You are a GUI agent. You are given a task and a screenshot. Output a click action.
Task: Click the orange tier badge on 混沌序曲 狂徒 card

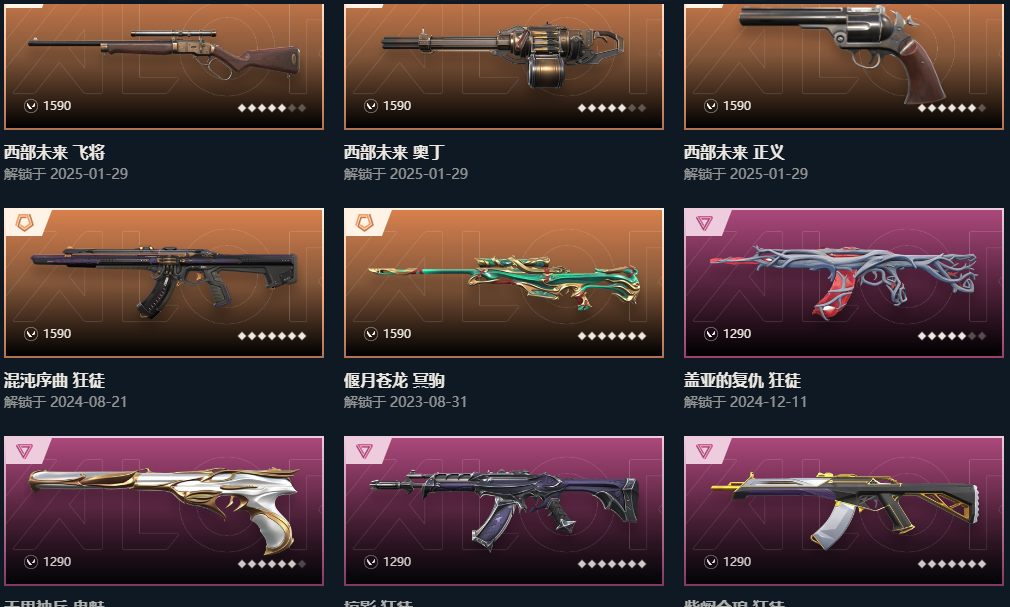click(24, 223)
